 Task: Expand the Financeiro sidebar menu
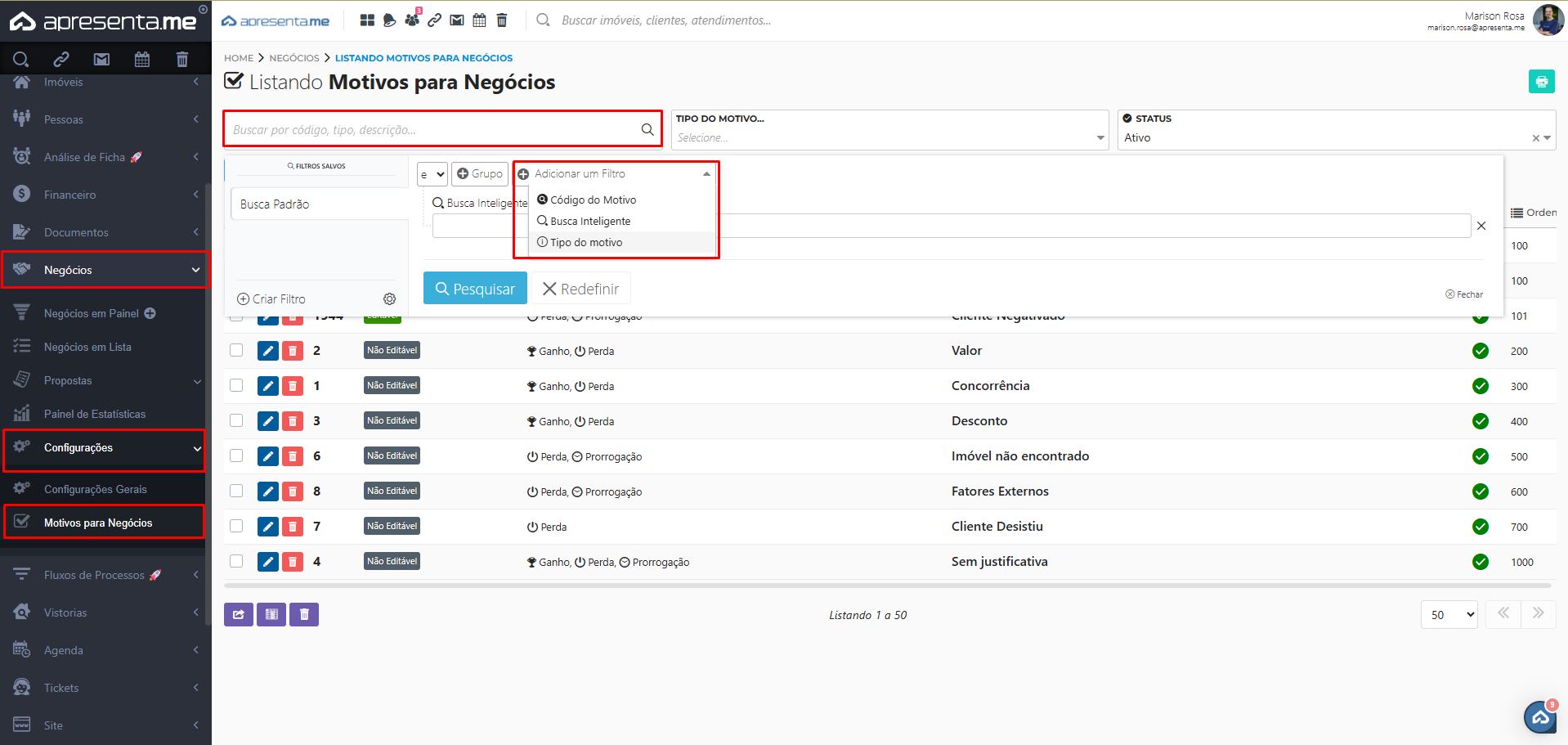tap(105, 195)
